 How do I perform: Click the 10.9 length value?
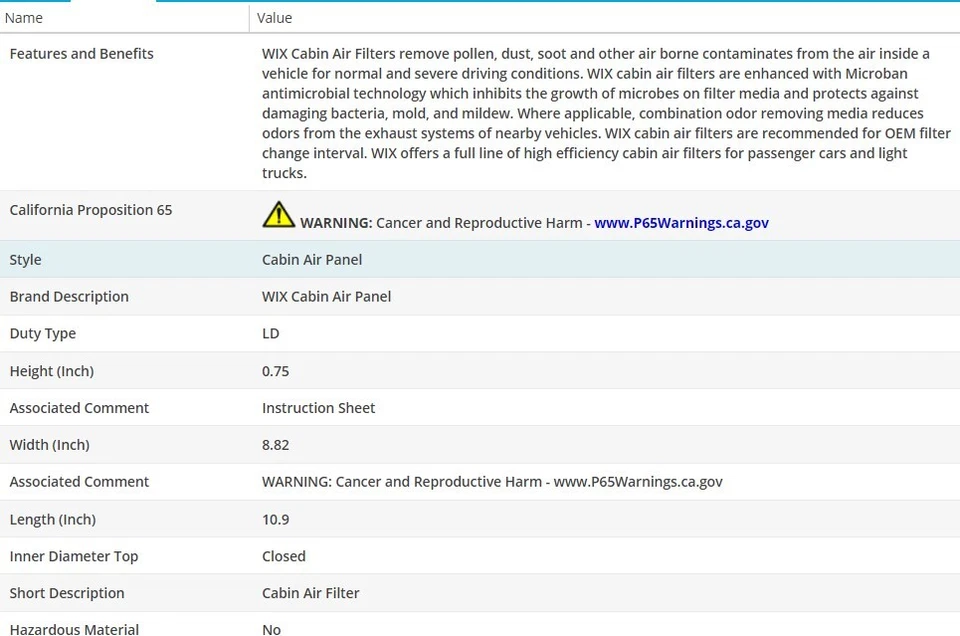pyautogui.click(x=276, y=520)
